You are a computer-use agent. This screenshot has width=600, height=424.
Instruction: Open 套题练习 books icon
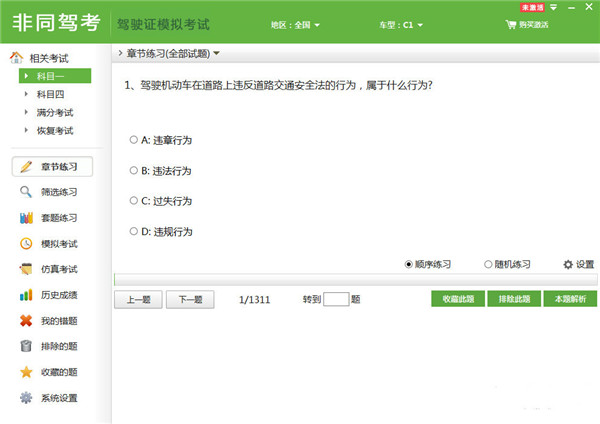click(x=26, y=218)
